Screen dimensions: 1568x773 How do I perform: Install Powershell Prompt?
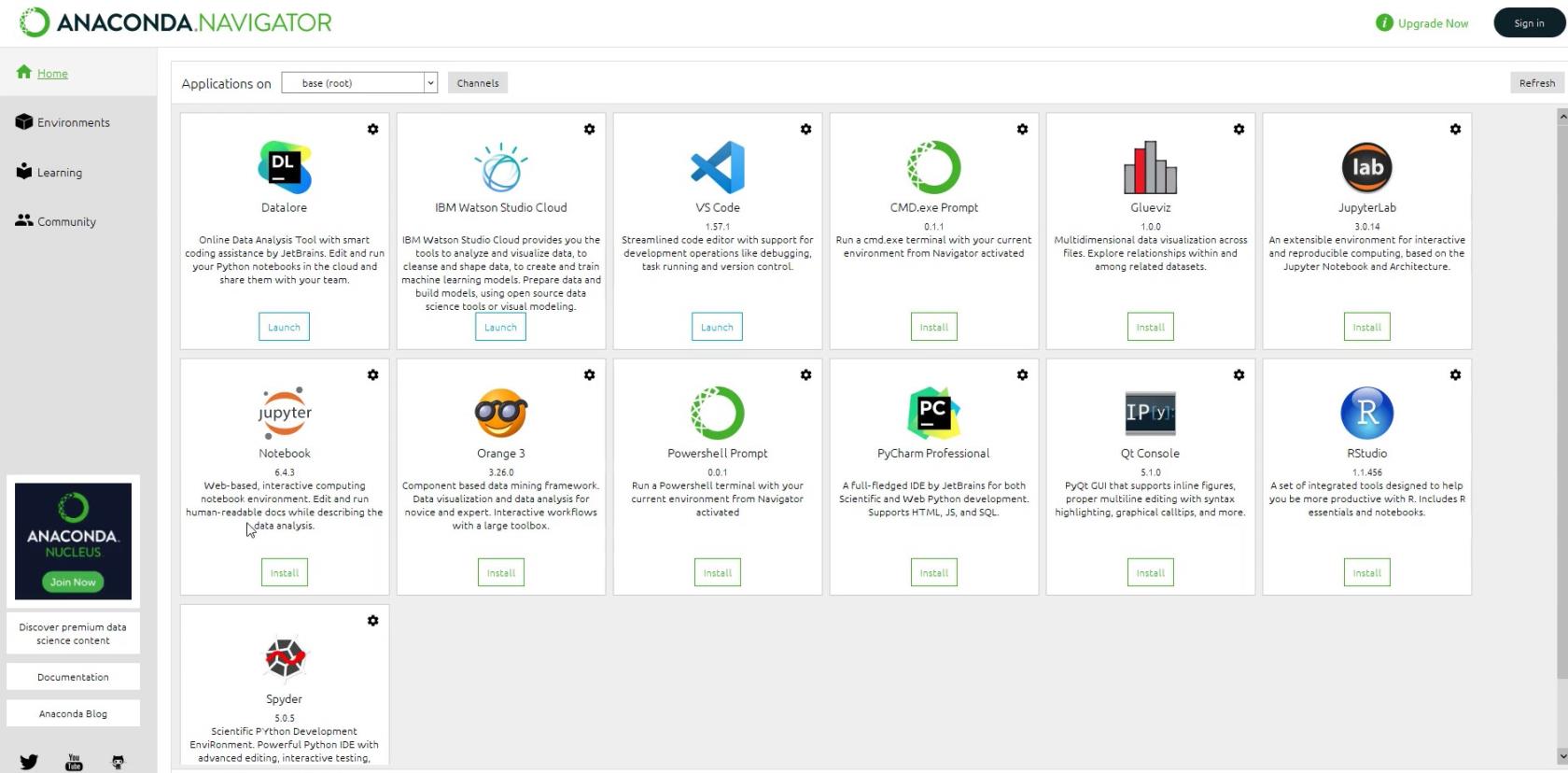(718, 572)
